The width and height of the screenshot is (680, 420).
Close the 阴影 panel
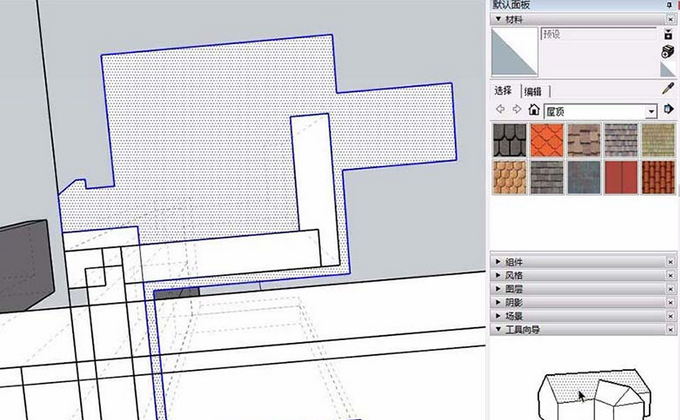(x=670, y=302)
